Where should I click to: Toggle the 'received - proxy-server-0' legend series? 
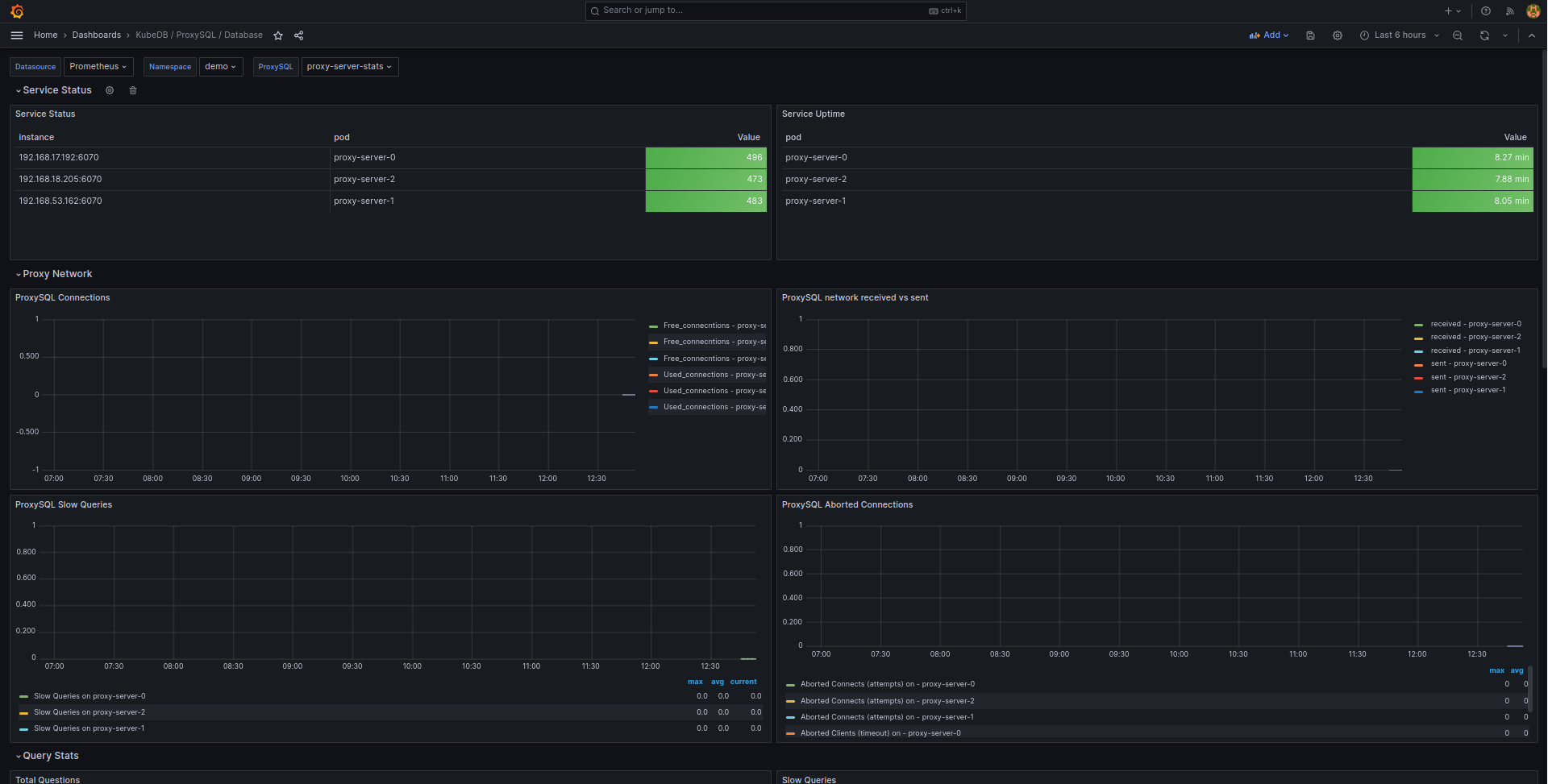coord(1475,323)
